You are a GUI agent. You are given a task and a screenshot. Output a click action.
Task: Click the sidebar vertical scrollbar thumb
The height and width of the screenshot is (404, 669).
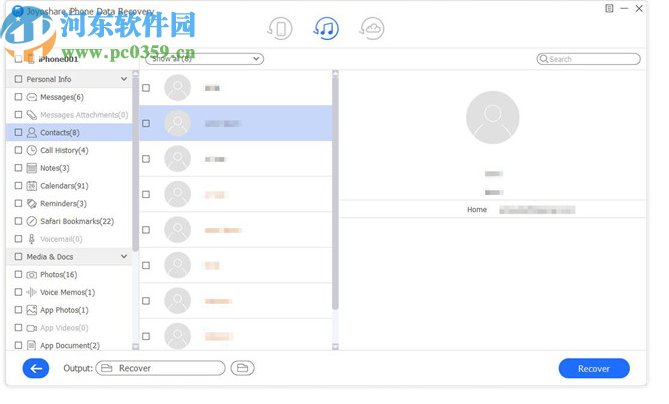136,164
